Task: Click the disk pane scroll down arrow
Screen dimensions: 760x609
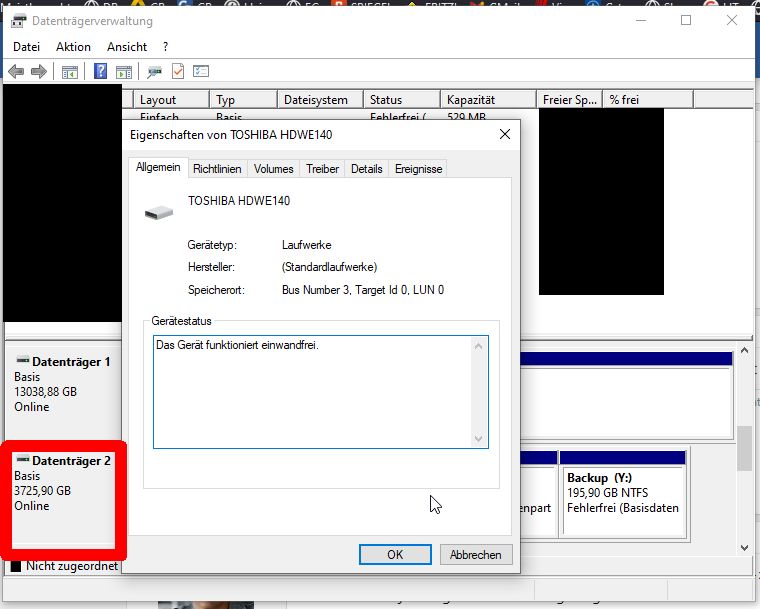Action: point(744,548)
